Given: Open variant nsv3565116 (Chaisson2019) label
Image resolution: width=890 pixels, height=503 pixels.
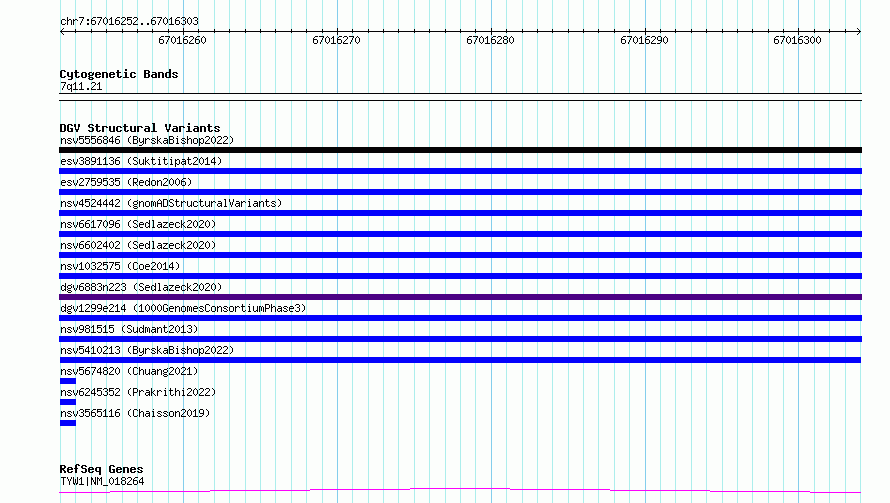Looking at the screenshot, I should [x=135, y=413].
